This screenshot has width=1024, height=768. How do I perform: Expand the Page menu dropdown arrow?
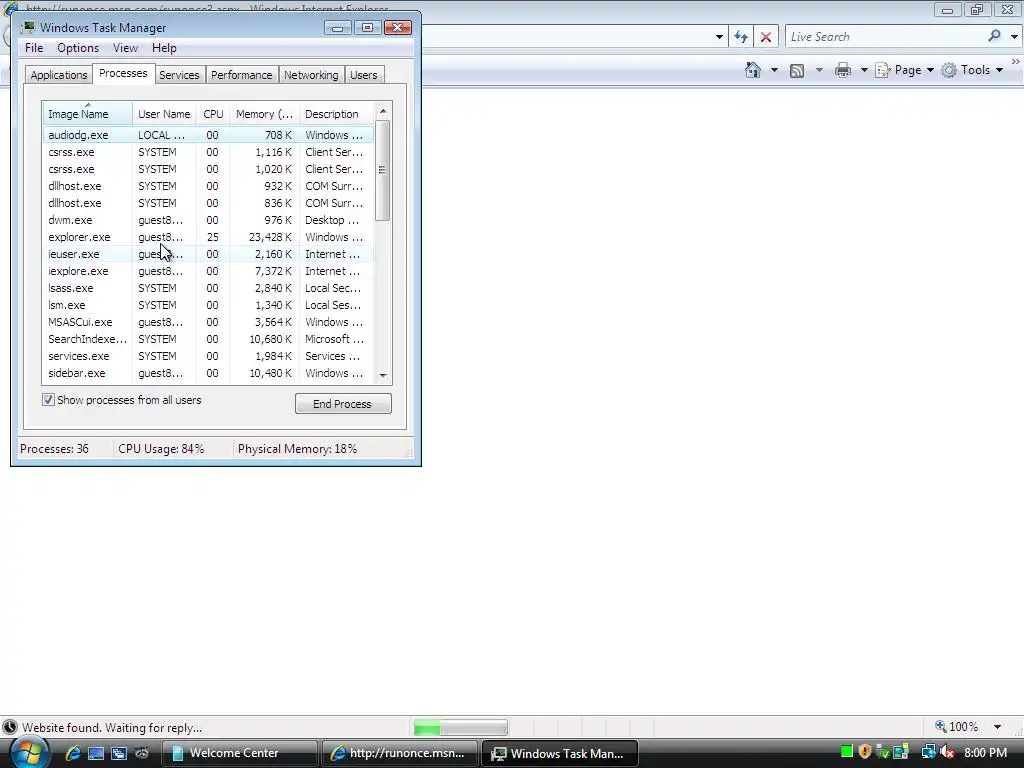click(931, 70)
